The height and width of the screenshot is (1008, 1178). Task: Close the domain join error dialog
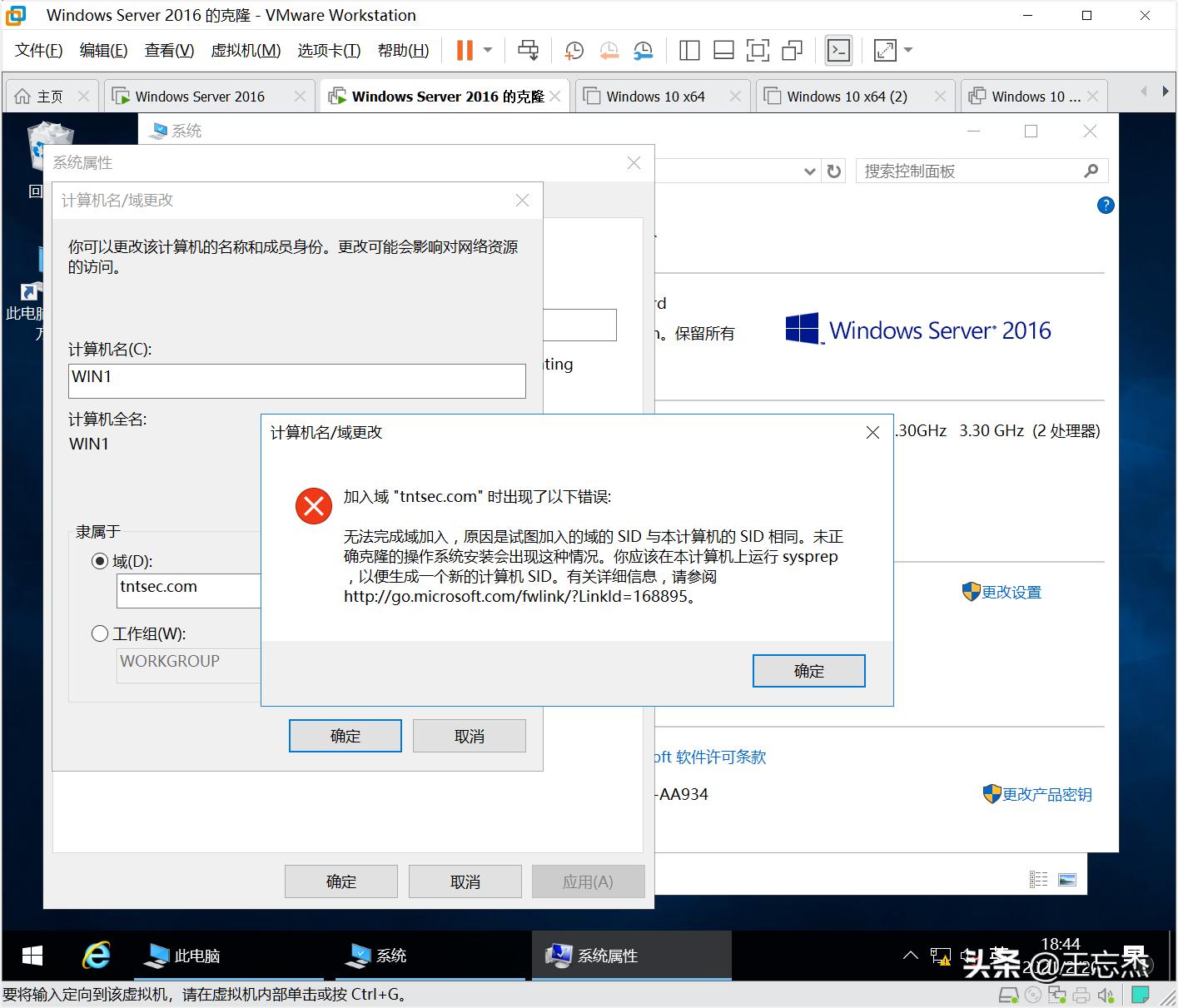tap(872, 432)
